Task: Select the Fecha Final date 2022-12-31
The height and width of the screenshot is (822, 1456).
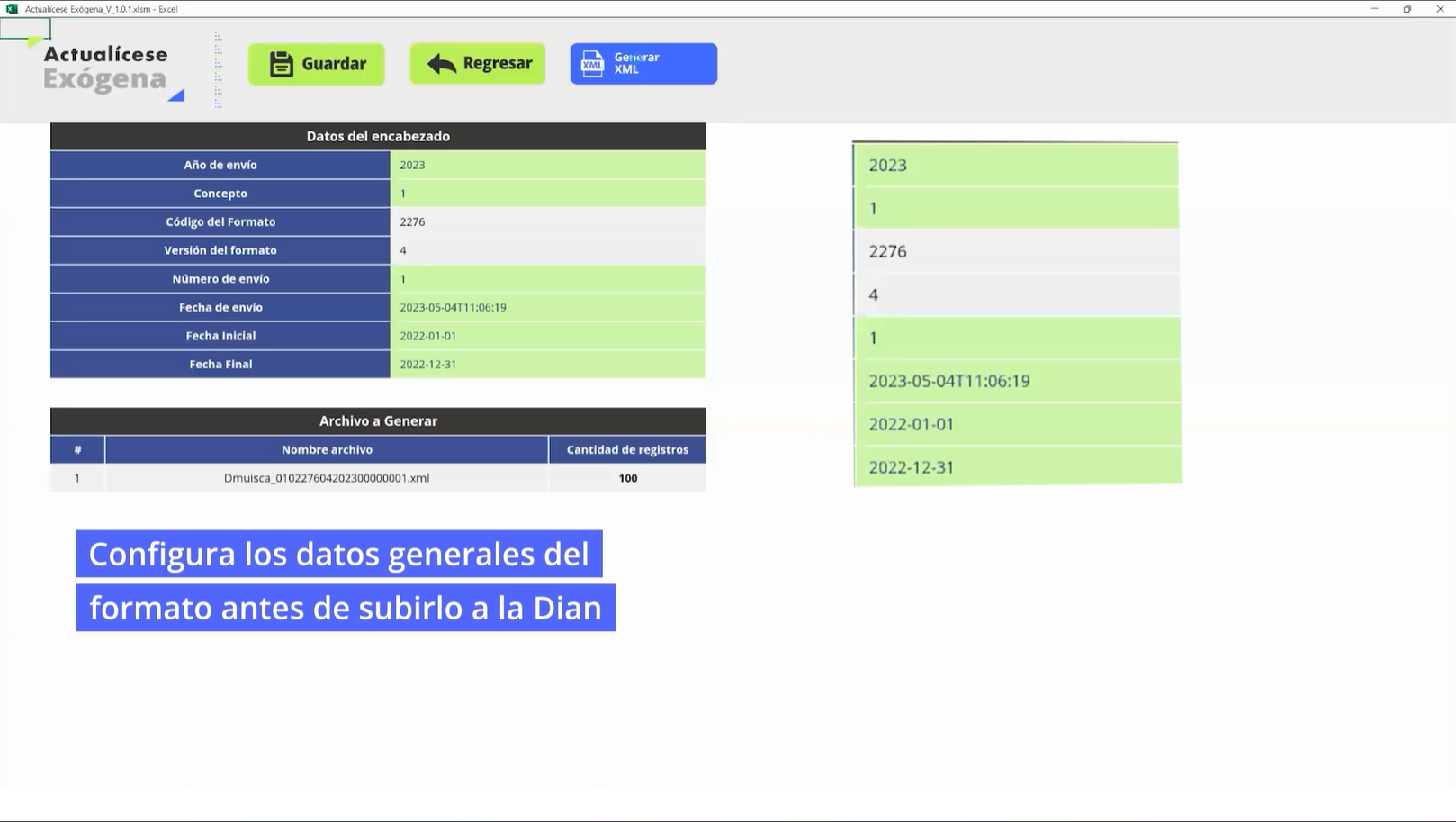Action: pos(549,364)
